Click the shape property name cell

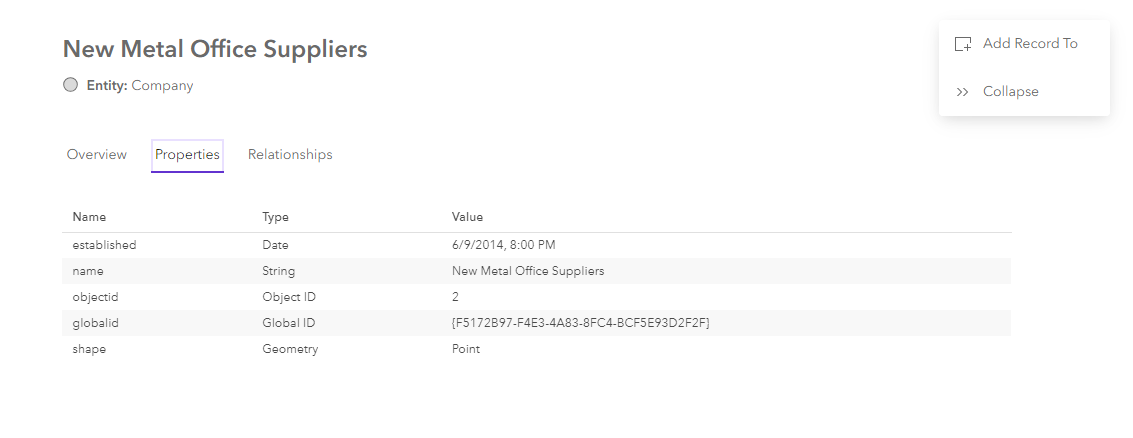coord(88,349)
